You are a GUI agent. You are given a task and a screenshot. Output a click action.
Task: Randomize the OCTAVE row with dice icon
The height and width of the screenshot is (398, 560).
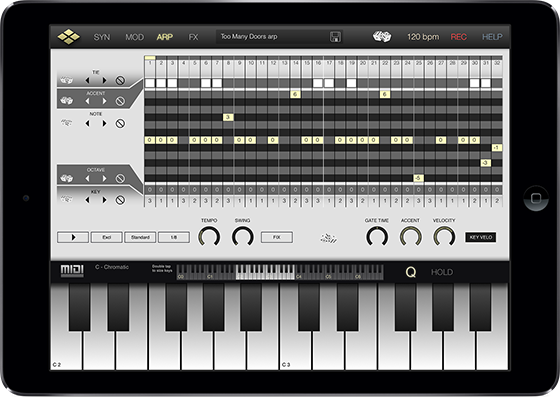(x=66, y=178)
